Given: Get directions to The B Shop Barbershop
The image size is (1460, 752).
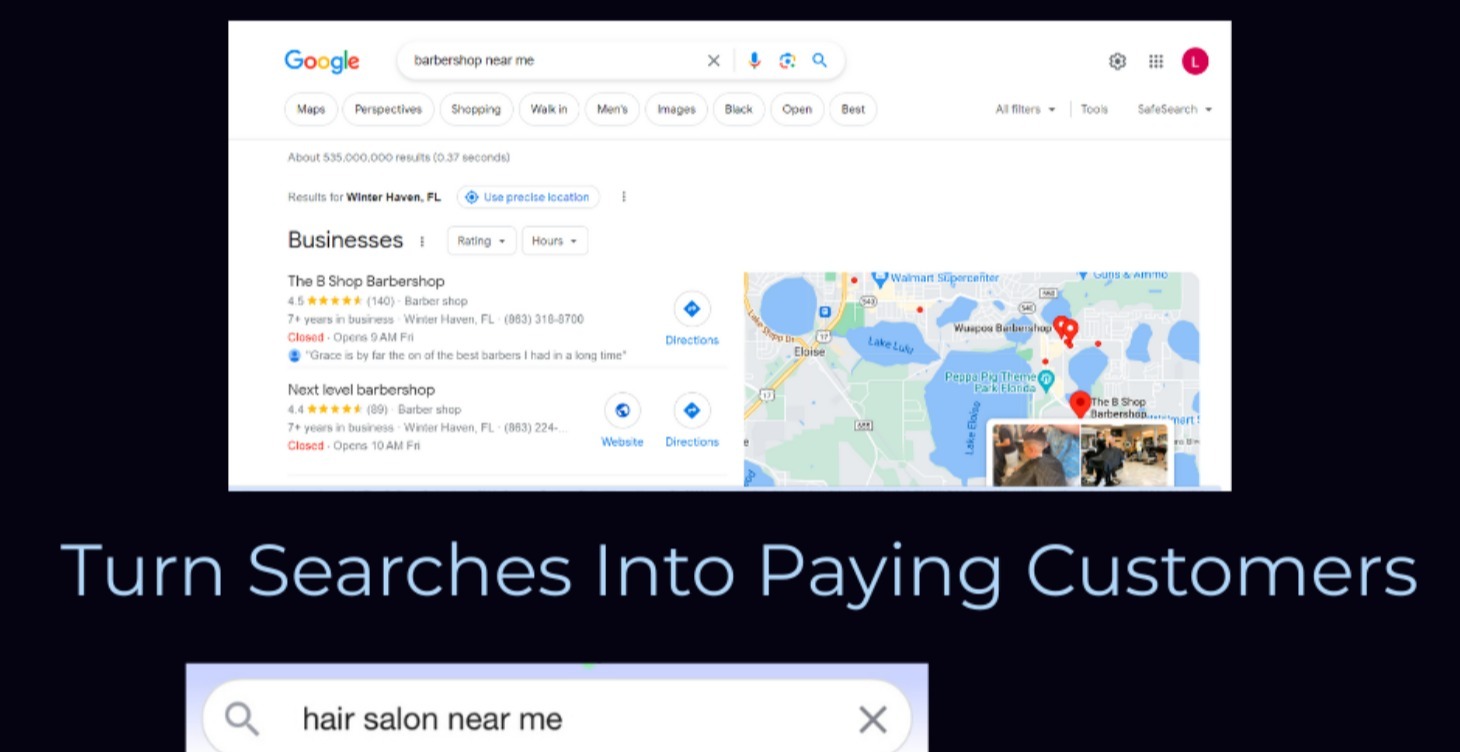Looking at the screenshot, I should coord(692,320).
